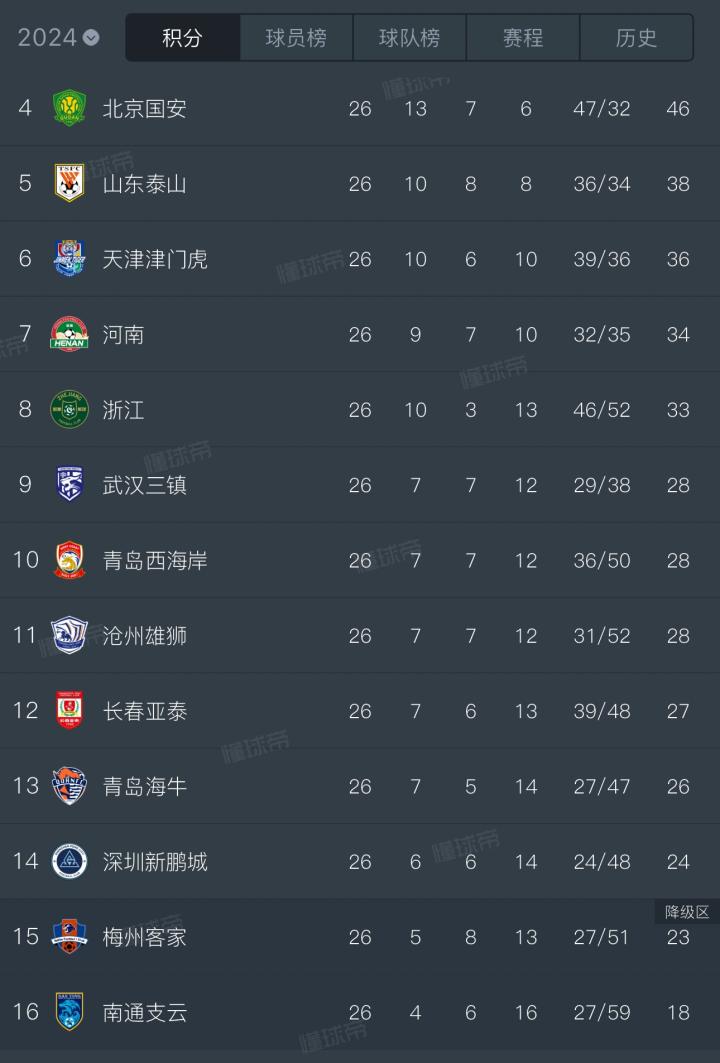Click the 浙江 green round crest
Image resolution: width=720 pixels, height=1063 pixels.
coord(69,409)
